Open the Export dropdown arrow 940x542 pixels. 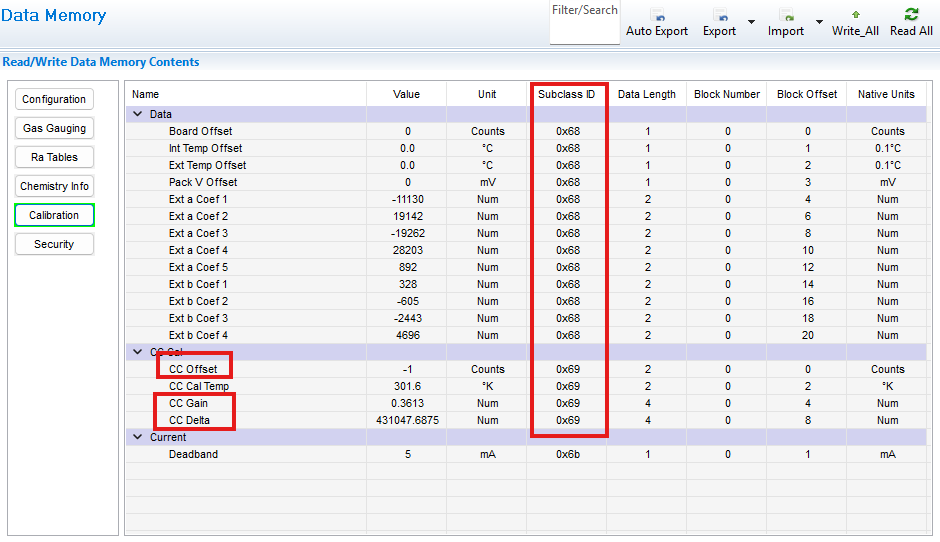[x=751, y=22]
